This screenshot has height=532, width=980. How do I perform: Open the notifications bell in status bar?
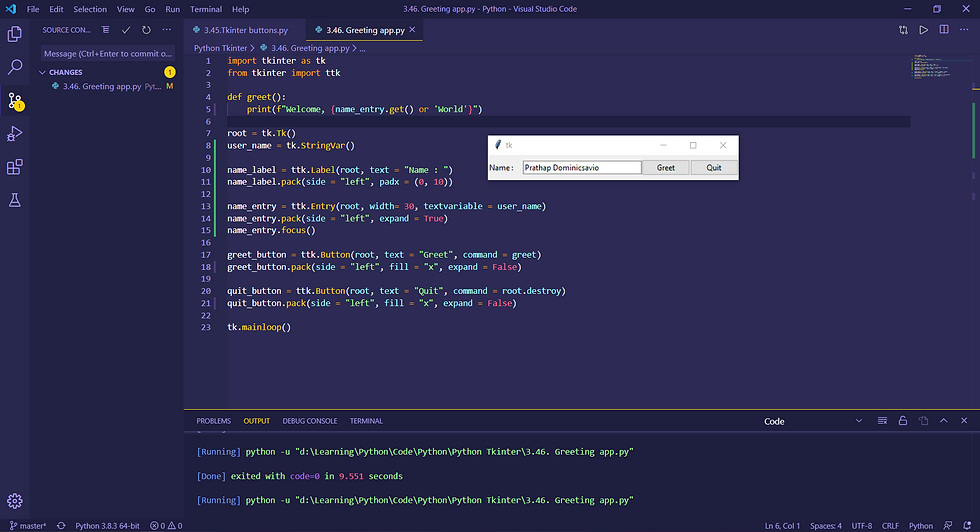point(967,526)
